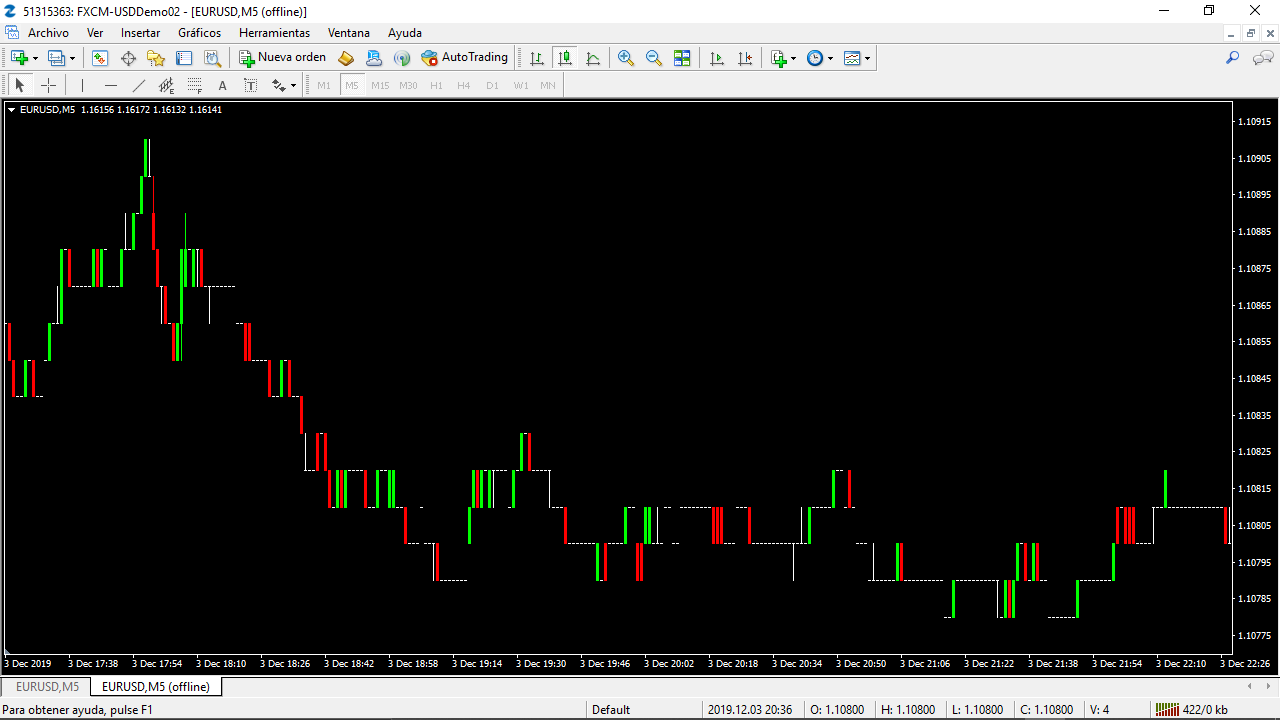This screenshot has height=720, width=1280.
Task: Expand the templates dropdown arrow
Action: 868,58
